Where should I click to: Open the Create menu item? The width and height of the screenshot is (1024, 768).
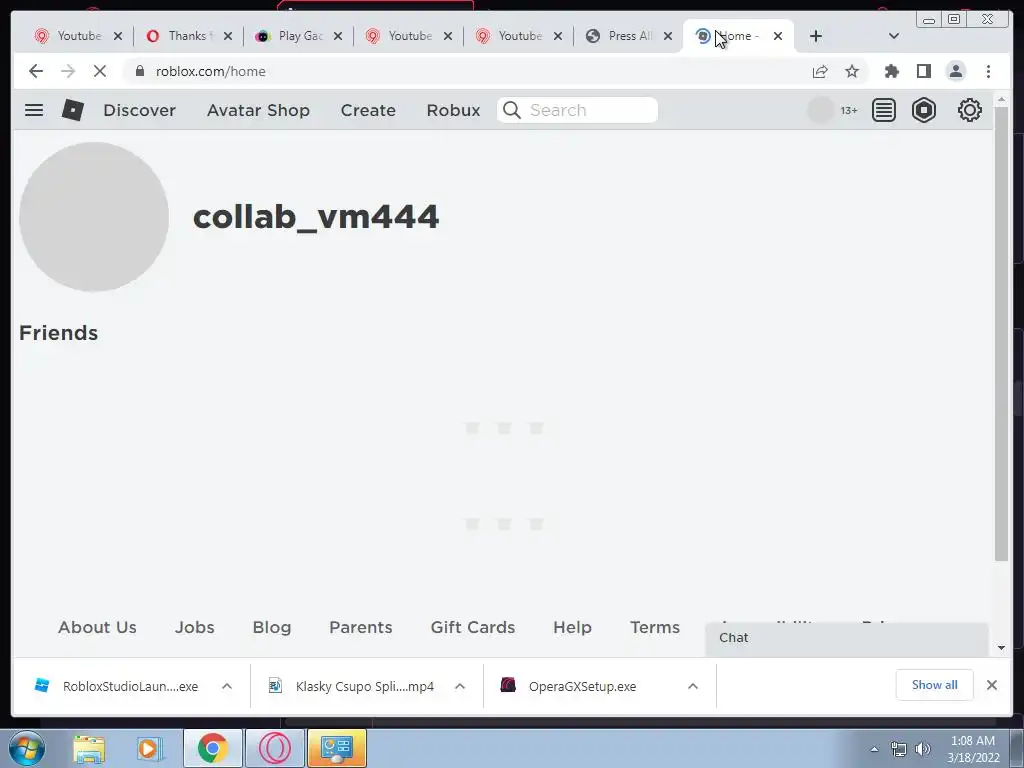coord(368,110)
